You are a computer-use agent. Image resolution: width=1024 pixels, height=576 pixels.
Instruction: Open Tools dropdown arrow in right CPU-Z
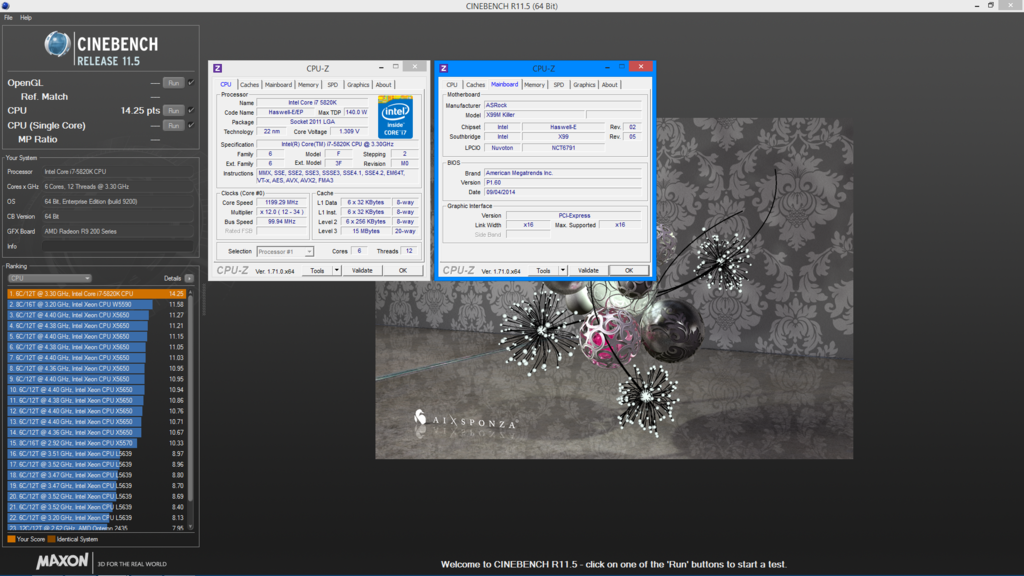(x=563, y=270)
